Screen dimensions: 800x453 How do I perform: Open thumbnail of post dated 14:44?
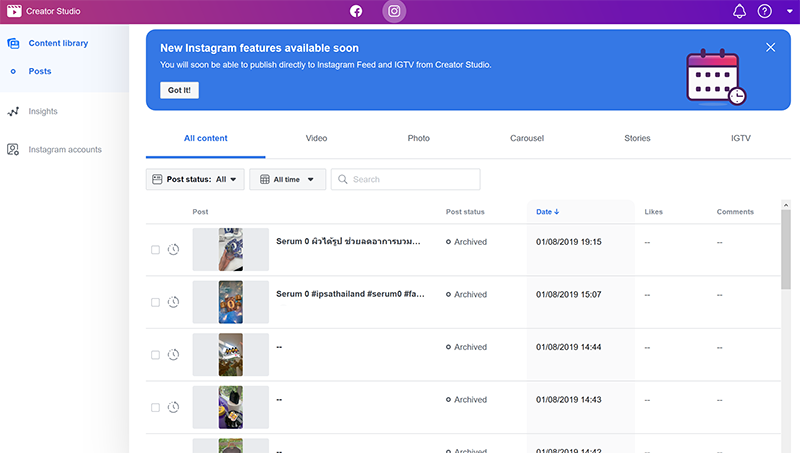click(x=231, y=355)
